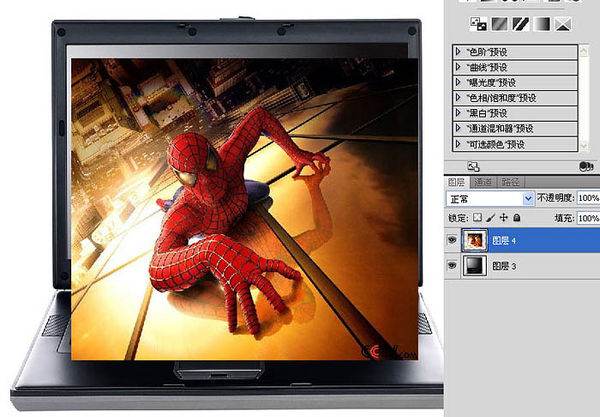This screenshot has width=600, height=417.
Task: Select the 图层 3 thumbnail
Action: pos(474,266)
